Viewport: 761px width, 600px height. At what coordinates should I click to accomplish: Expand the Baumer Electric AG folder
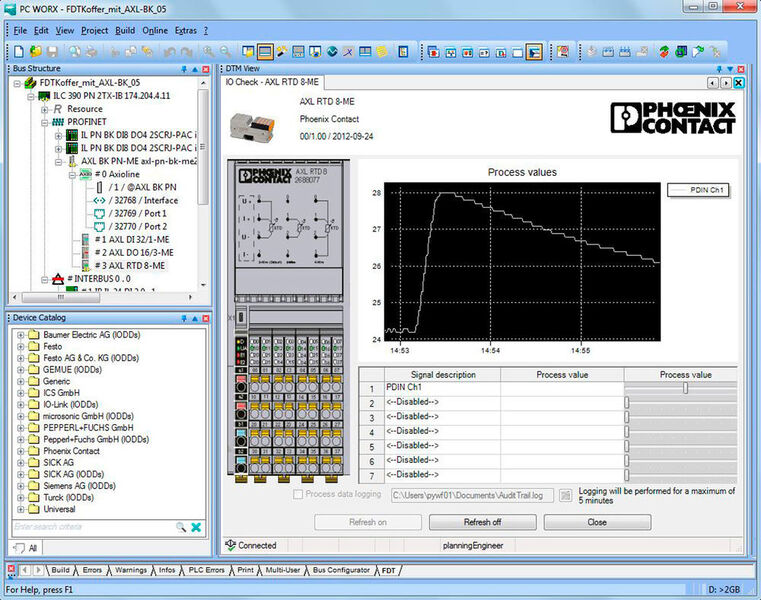click(20, 335)
